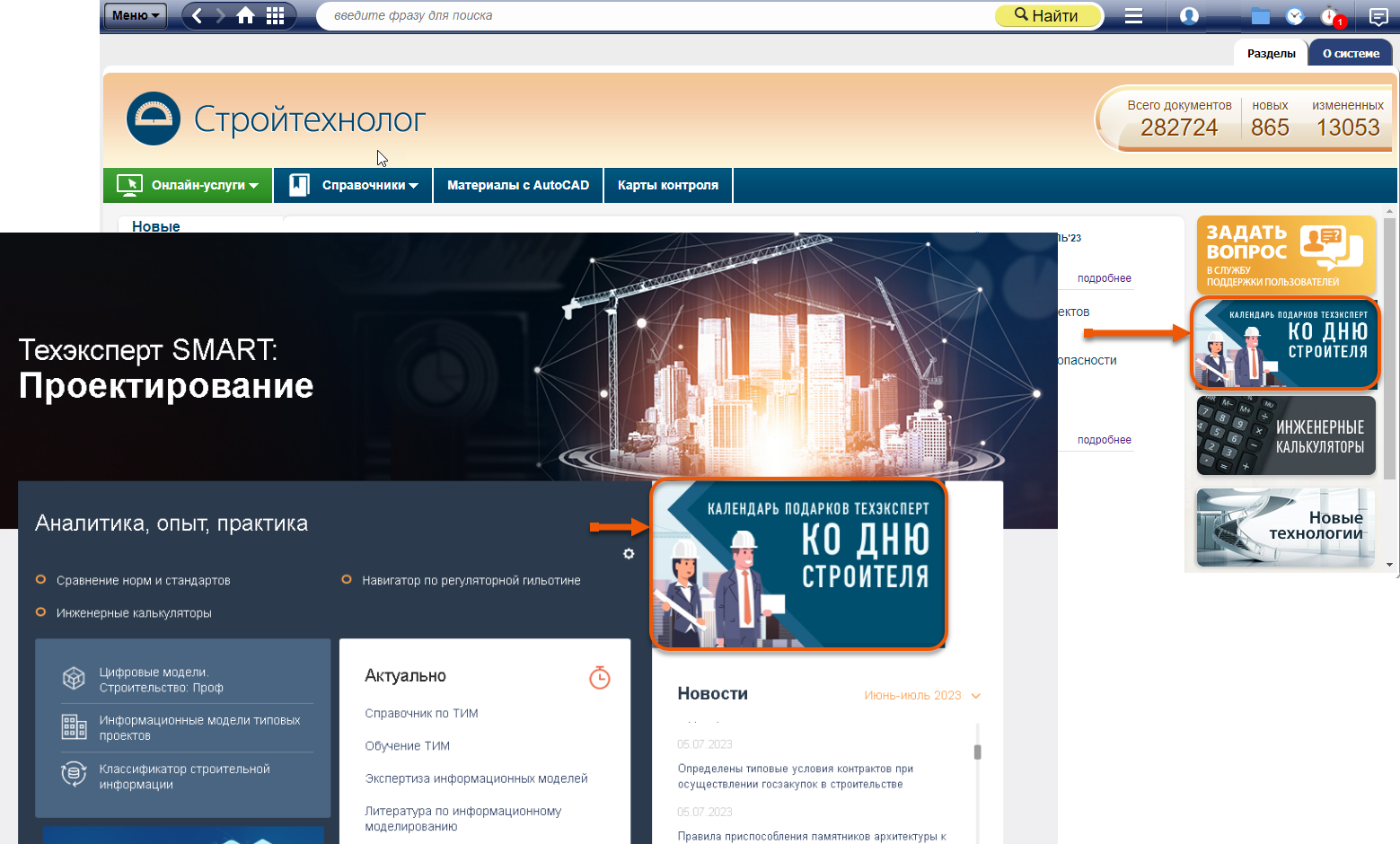Viewport: 1400px width, 844px height.
Task: Open the Июнь-июль 2023 news period dropdown
Action: (922, 695)
